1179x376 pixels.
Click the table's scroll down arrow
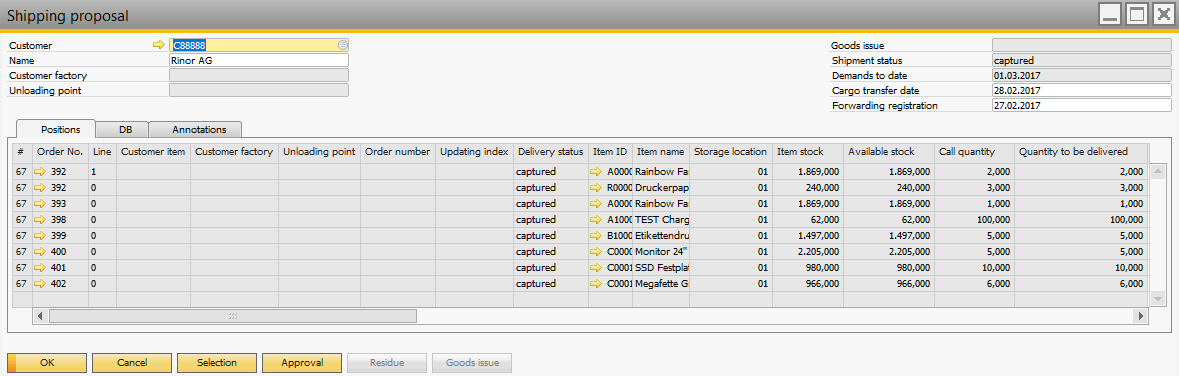click(1159, 299)
